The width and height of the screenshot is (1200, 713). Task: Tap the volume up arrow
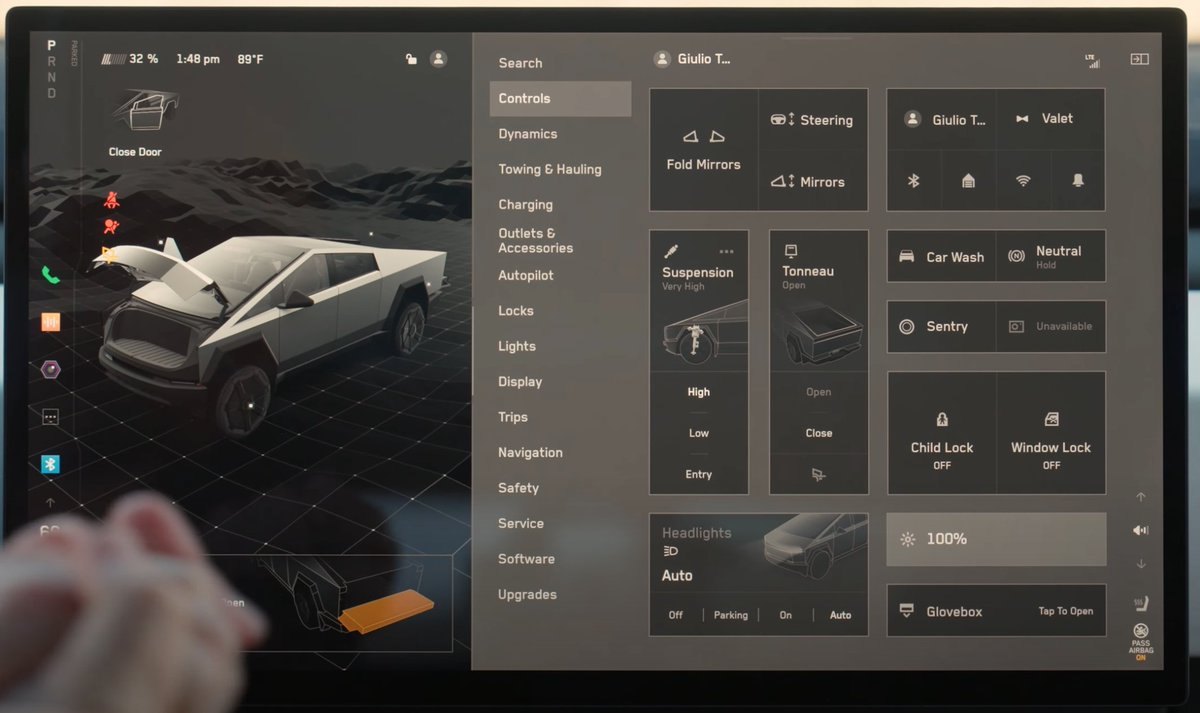pyautogui.click(x=1141, y=497)
